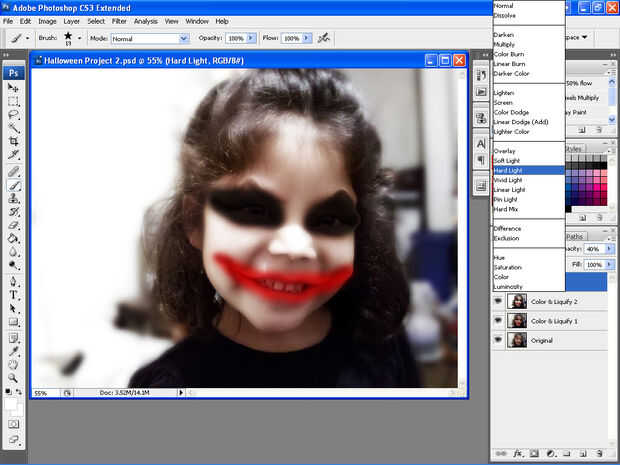The height and width of the screenshot is (465, 620).
Task: Choose Hard Light from blend mode list
Action: click(508, 170)
